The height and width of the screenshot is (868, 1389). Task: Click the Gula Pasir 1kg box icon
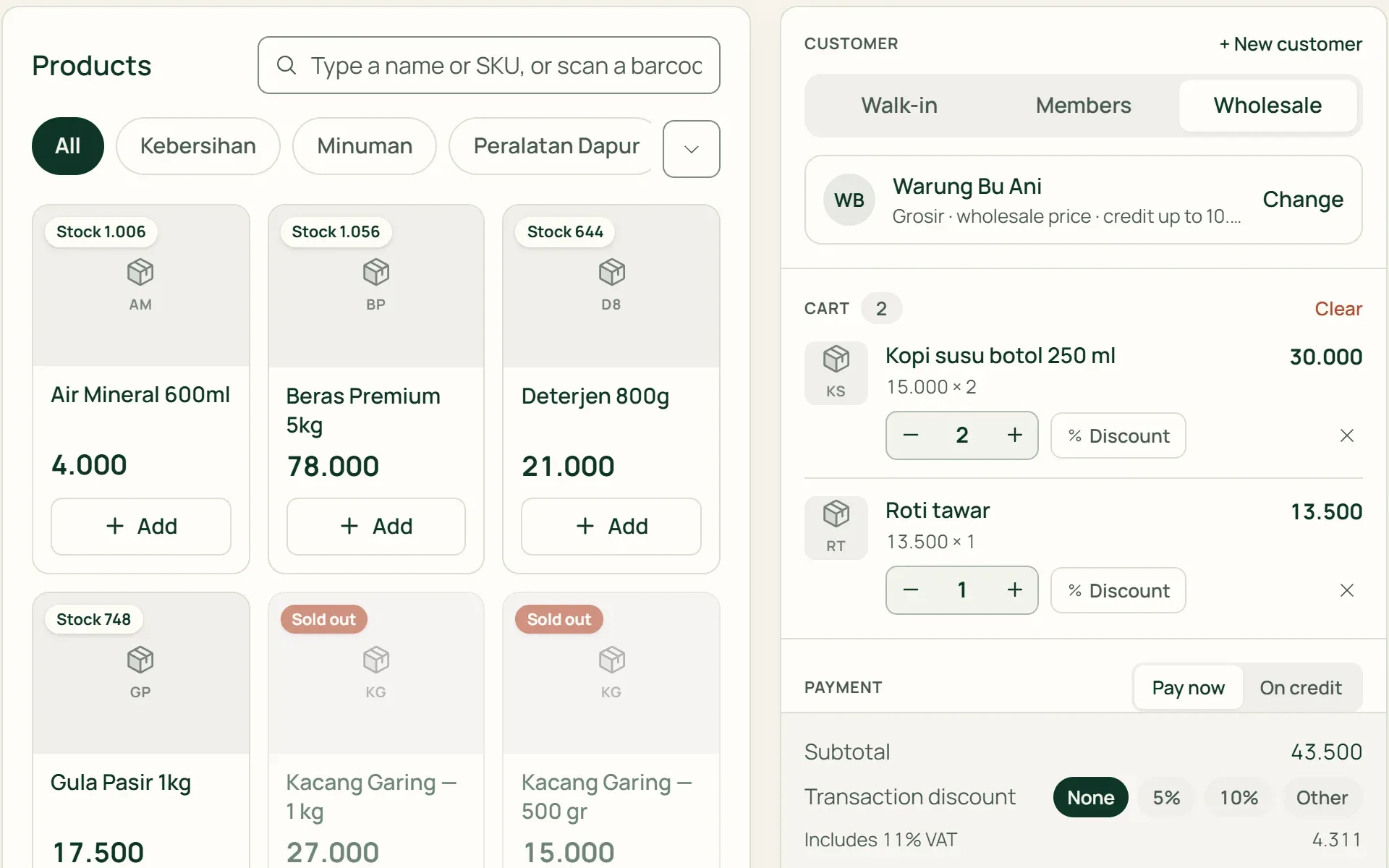coord(140,660)
